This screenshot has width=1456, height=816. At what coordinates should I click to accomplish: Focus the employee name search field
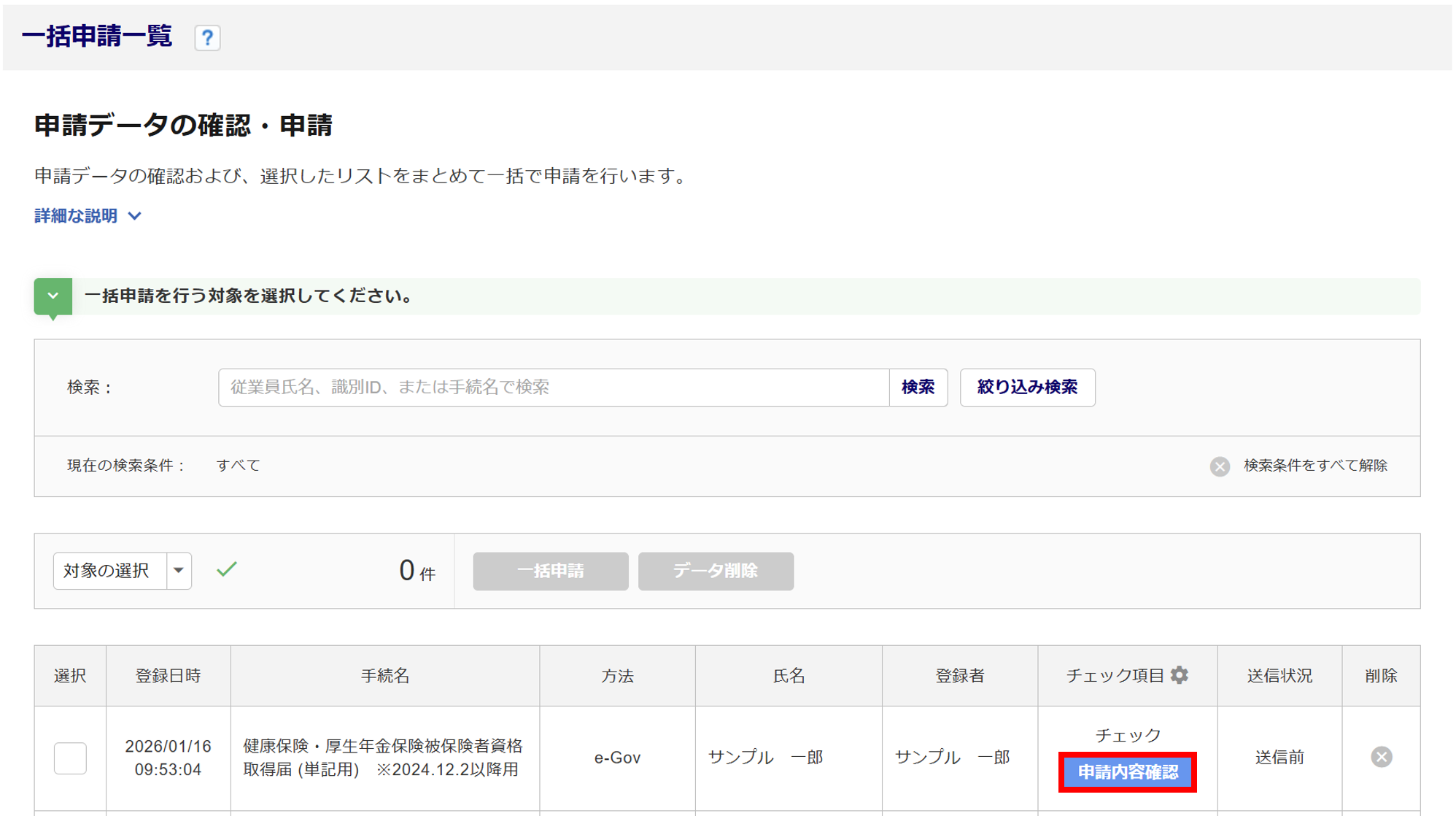(x=553, y=388)
